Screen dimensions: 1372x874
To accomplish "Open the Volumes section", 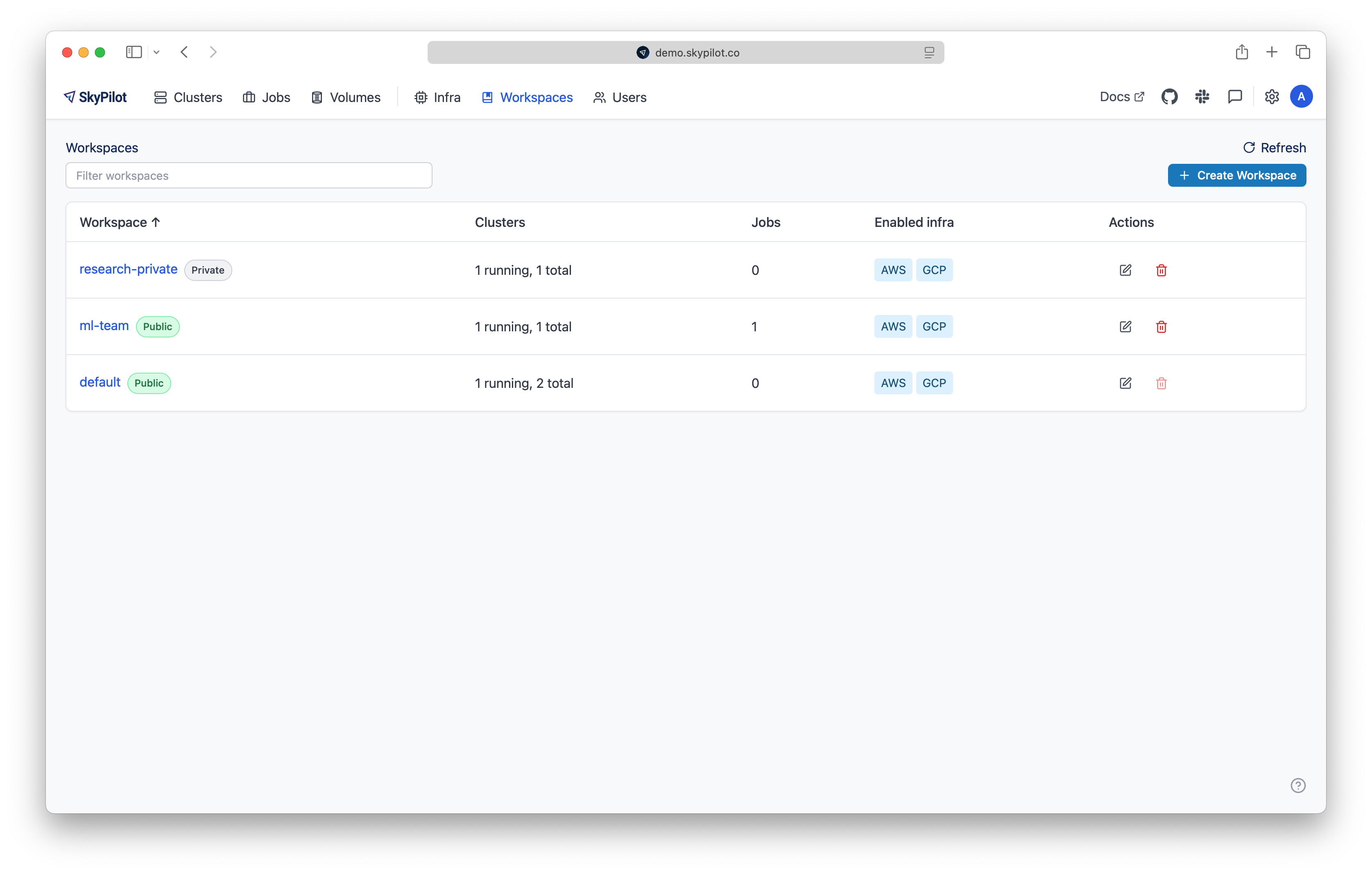I will [x=346, y=97].
